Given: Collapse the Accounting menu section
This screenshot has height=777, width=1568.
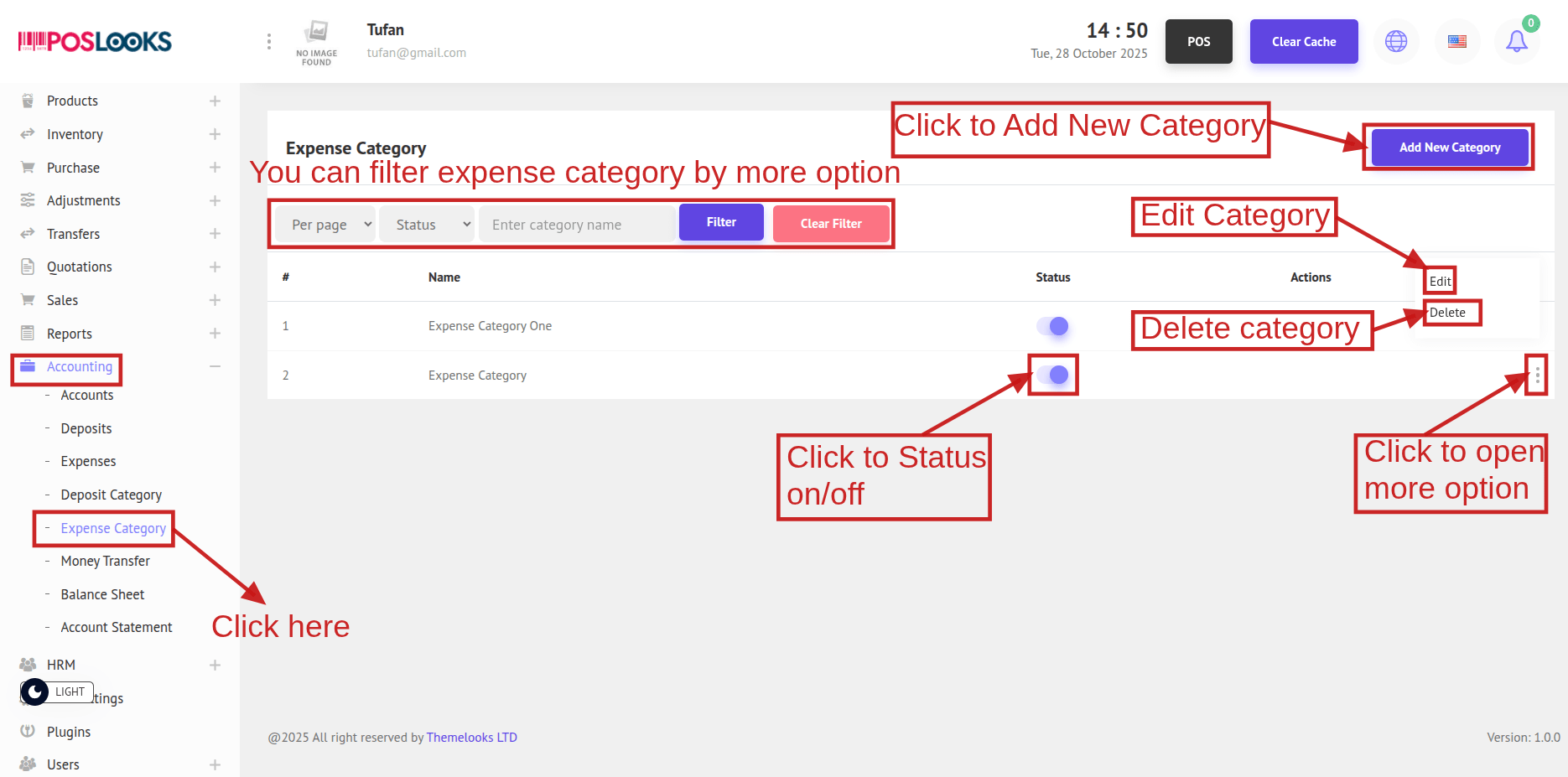Looking at the screenshot, I should (215, 366).
